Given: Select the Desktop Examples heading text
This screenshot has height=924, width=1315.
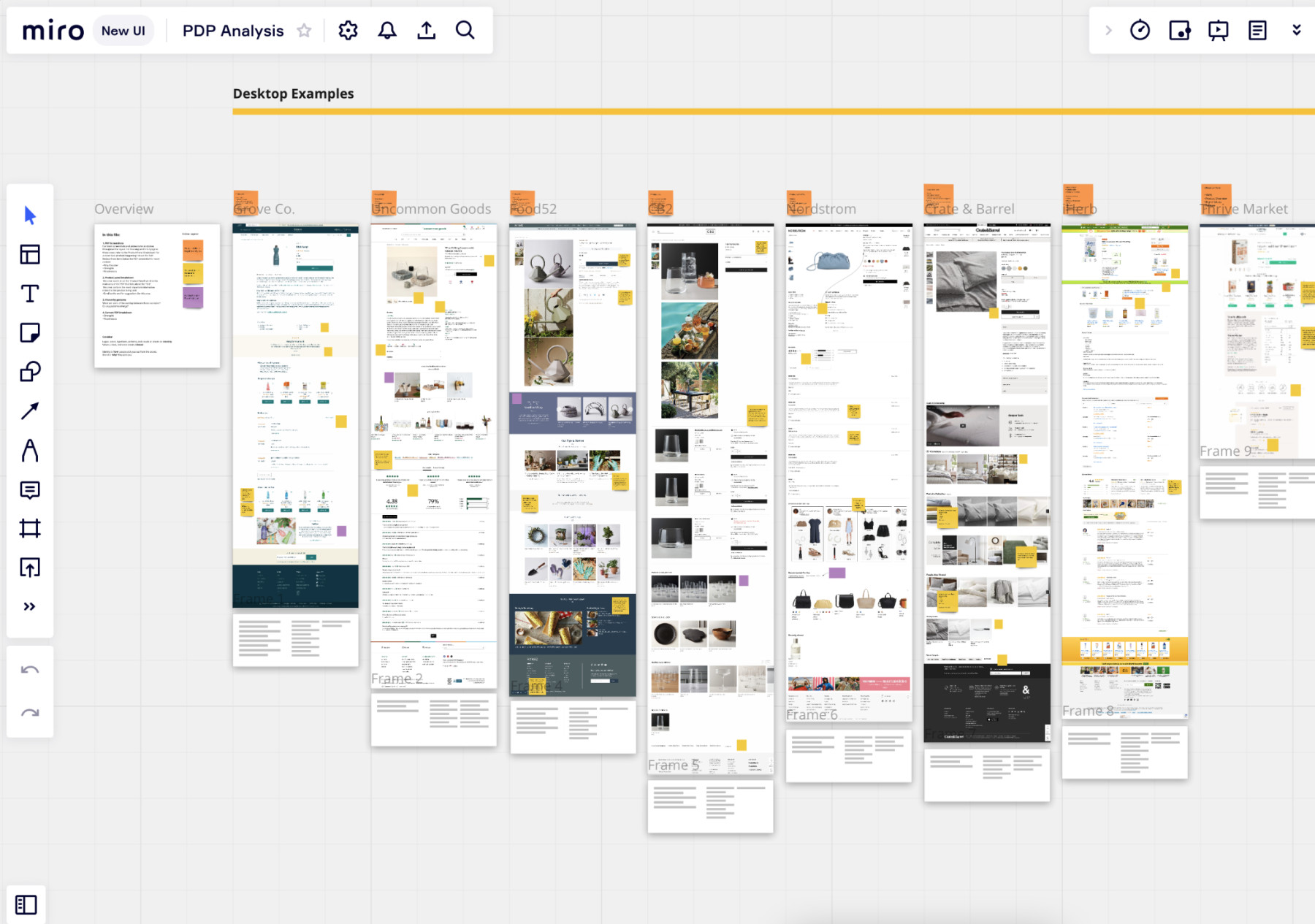Looking at the screenshot, I should pos(293,93).
